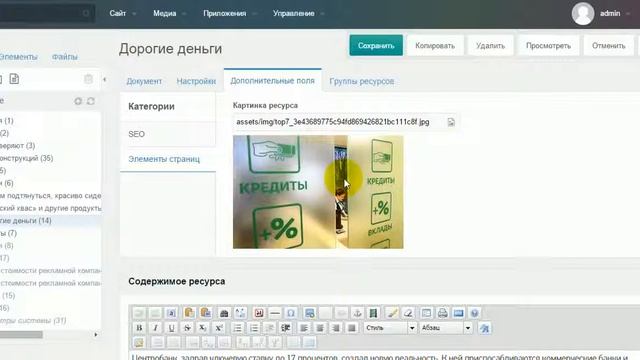Viewport: 640px width, 360px height.
Task: Click the tree horizontal scrollbar right arrow
Action: [96, 335]
